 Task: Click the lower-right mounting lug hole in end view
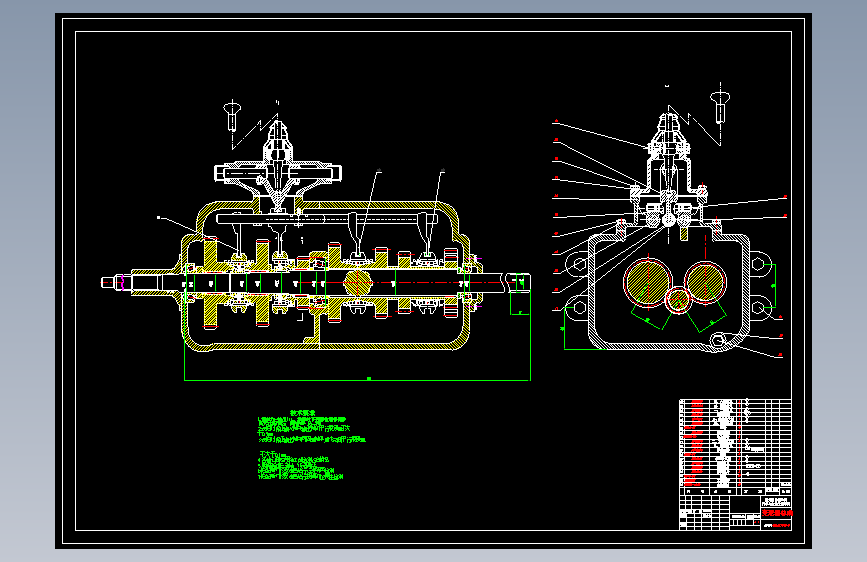point(759,308)
